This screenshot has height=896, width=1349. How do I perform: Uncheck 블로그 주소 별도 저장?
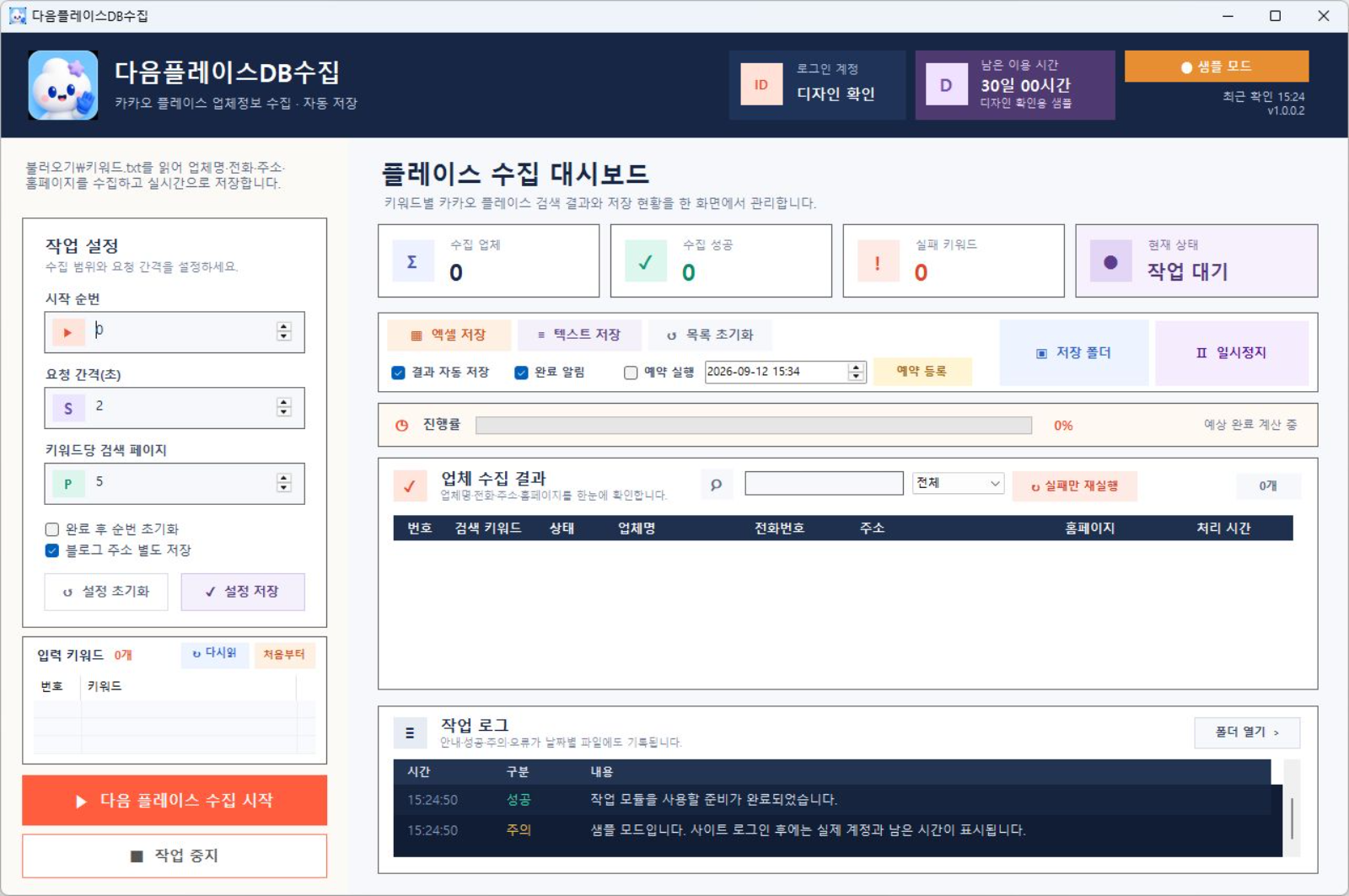(52, 550)
